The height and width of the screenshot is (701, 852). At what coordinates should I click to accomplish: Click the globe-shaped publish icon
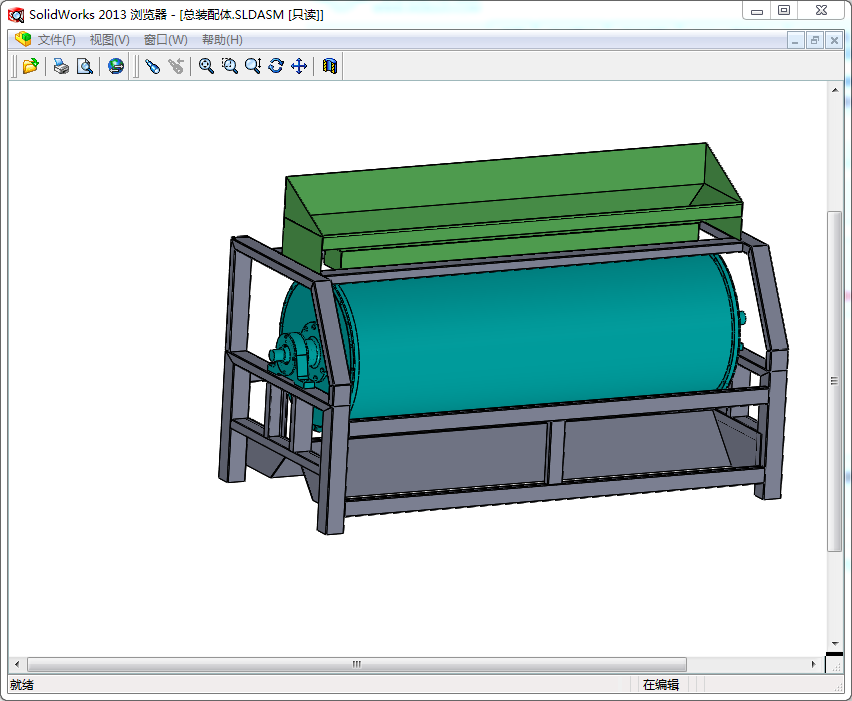point(115,65)
